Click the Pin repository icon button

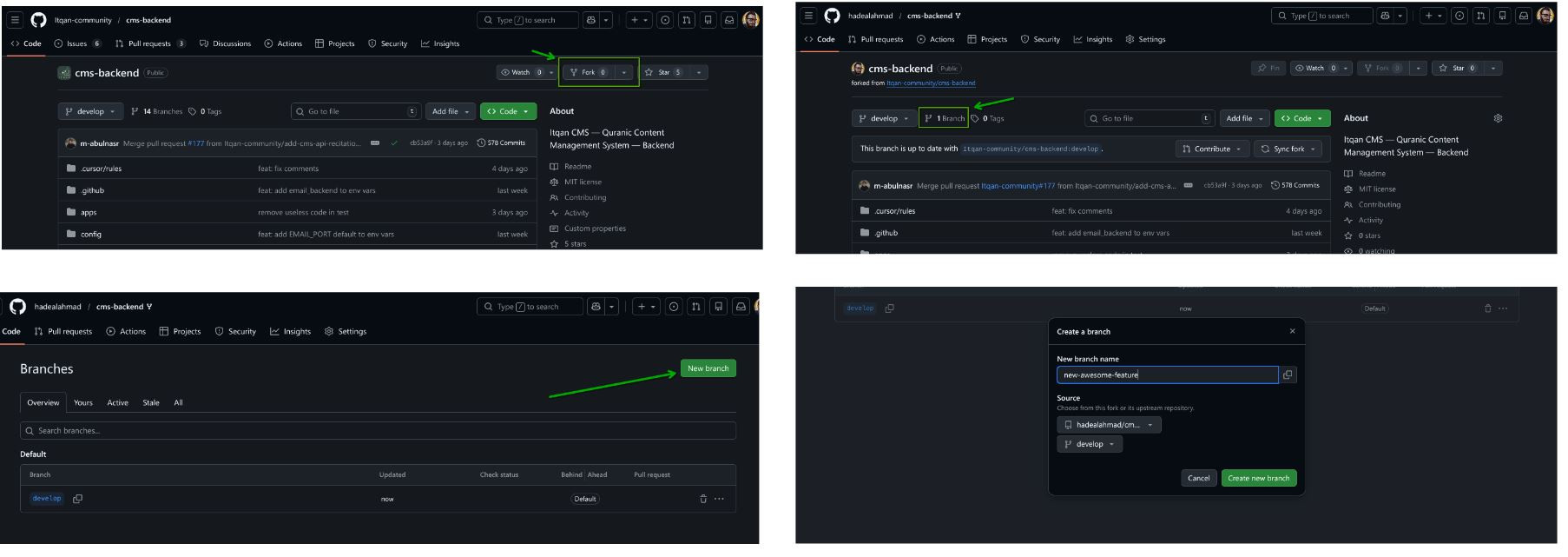1268,68
